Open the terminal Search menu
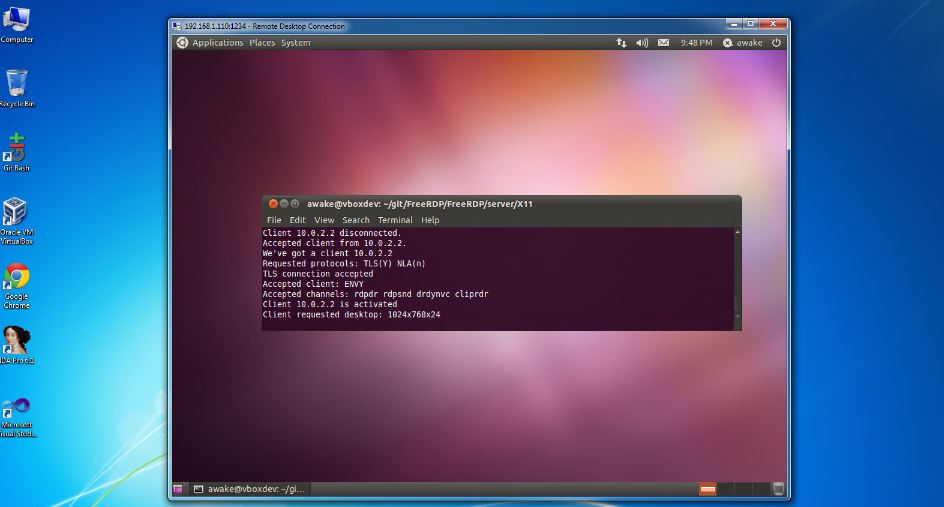The width and height of the screenshot is (944, 507). 356,220
